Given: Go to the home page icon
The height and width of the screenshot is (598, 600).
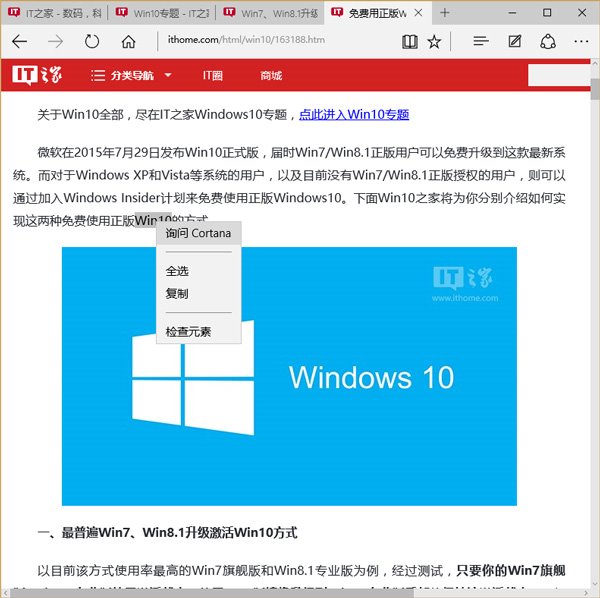Looking at the screenshot, I should pyautogui.click(x=128, y=42).
